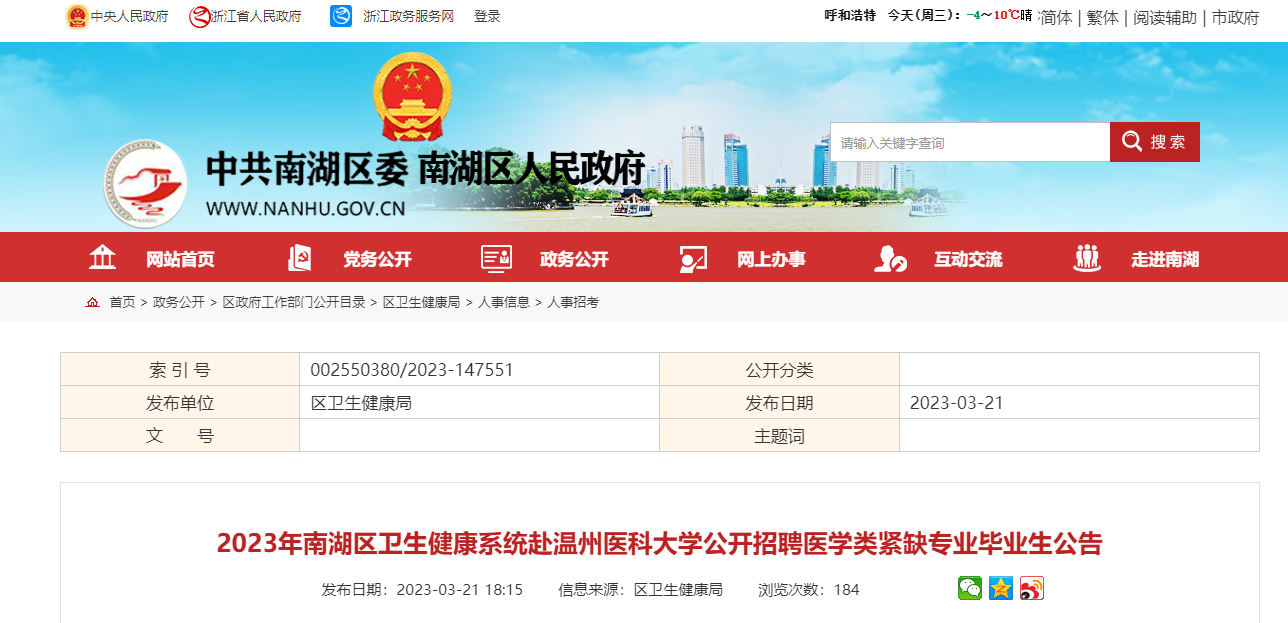The width and height of the screenshot is (1288, 623).
Task: Click the home icon in breadcrumb
Action: (x=93, y=302)
